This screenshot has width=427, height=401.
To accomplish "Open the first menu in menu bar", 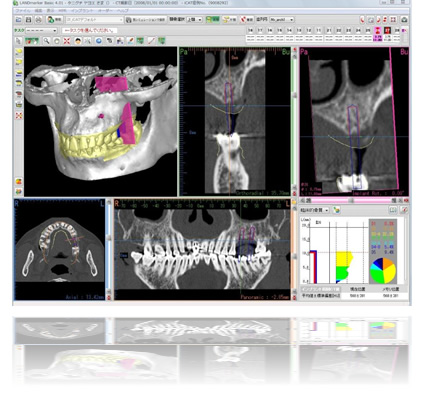I will 23,11.
